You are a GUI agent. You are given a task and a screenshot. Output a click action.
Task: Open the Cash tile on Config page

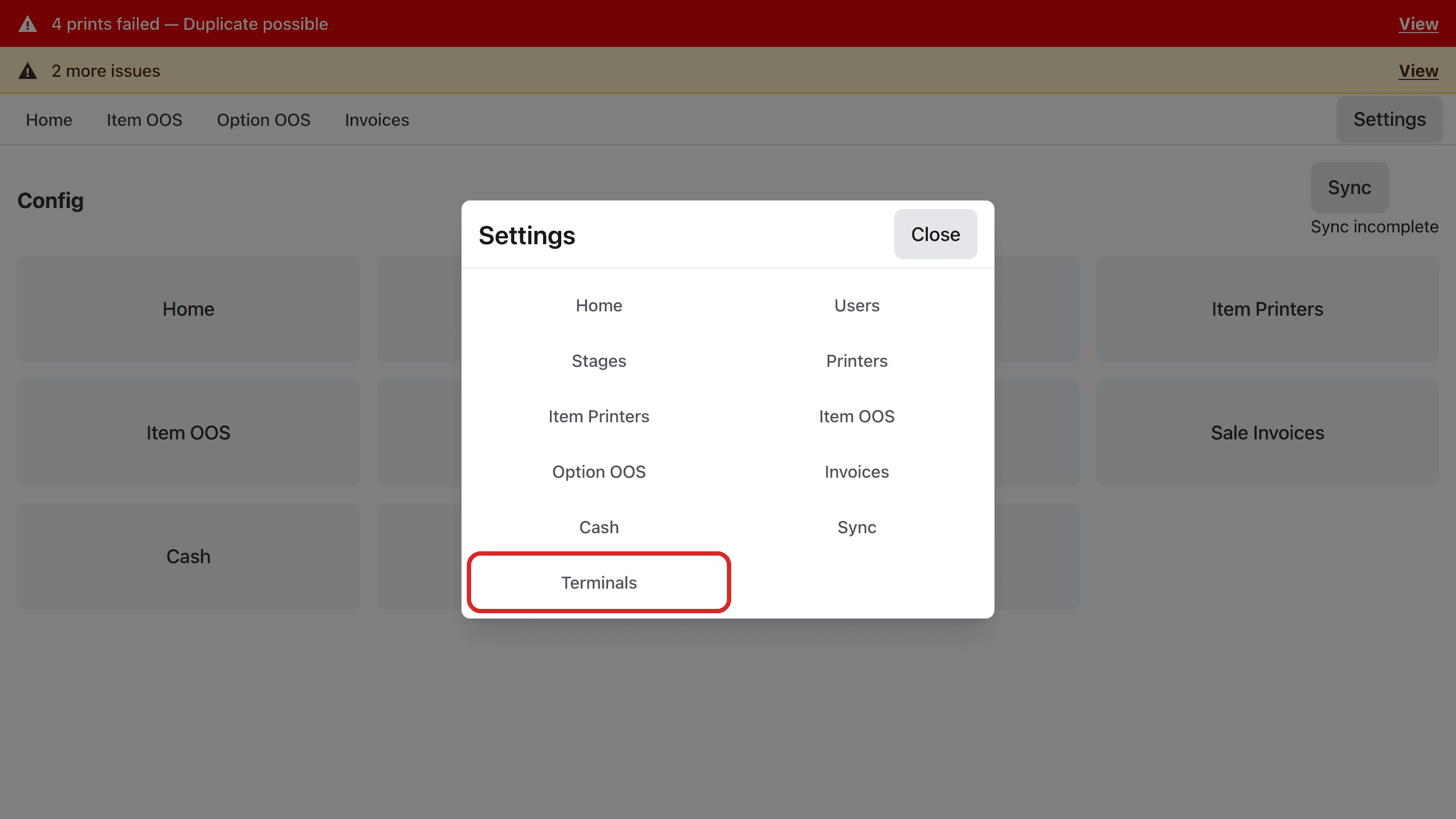(x=188, y=557)
